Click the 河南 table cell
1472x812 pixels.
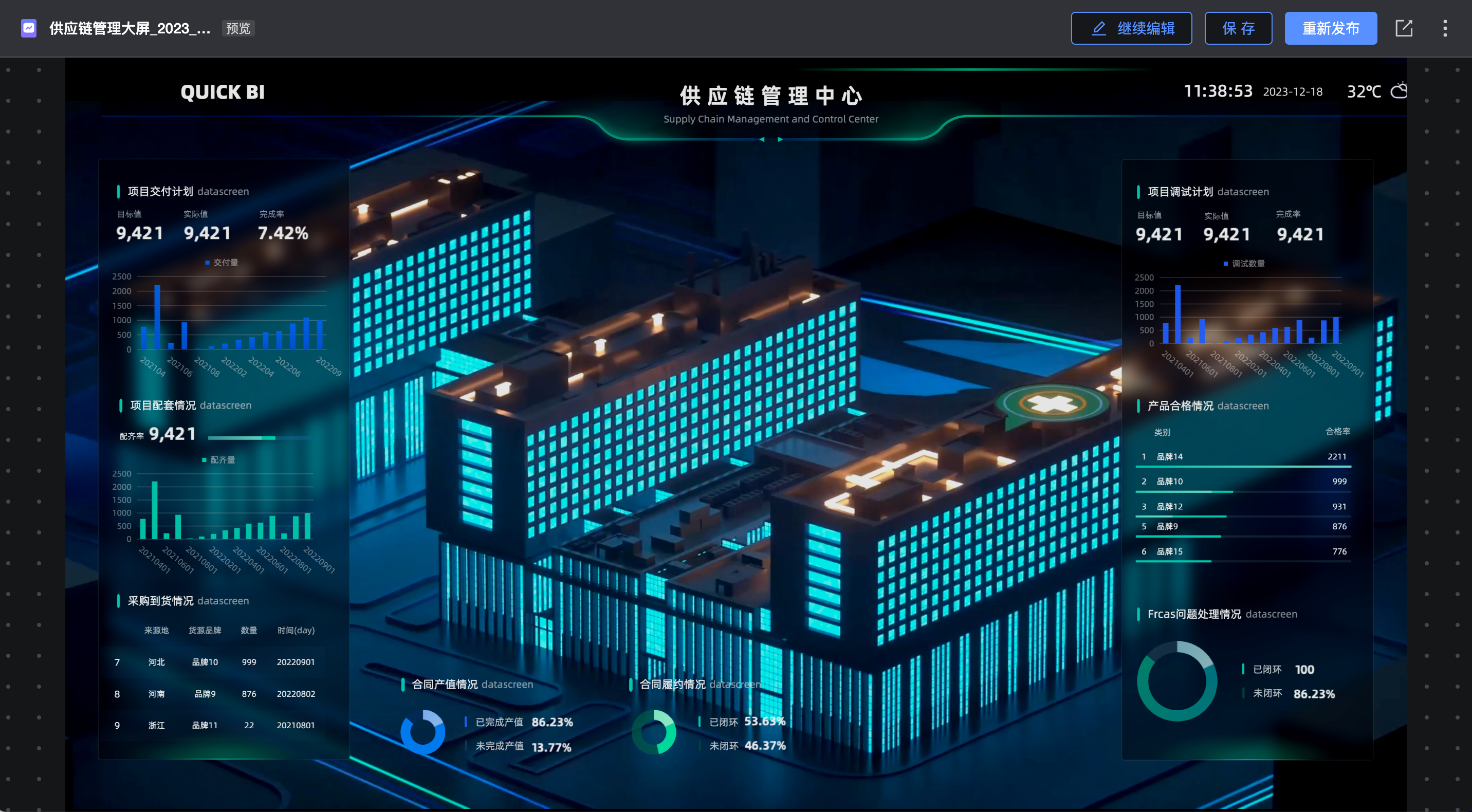pyautogui.click(x=157, y=694)
